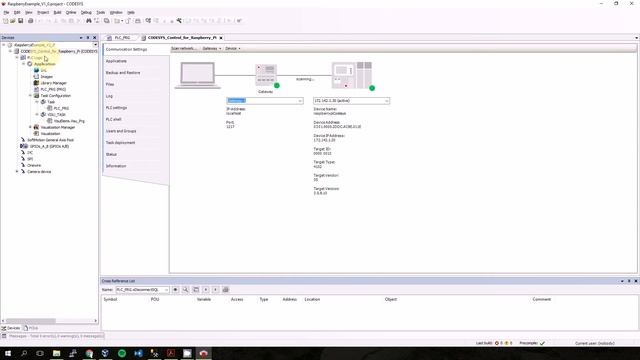Click the Symbol column header
640x360 pixels.
[110, 299]
